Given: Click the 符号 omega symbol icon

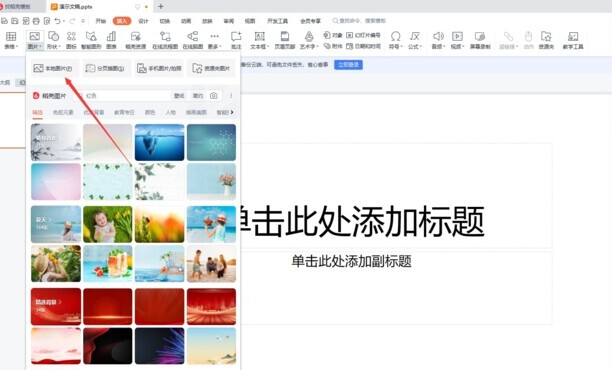Looking at the screenshot, I should pyautogui.click(x=395, y=37).
